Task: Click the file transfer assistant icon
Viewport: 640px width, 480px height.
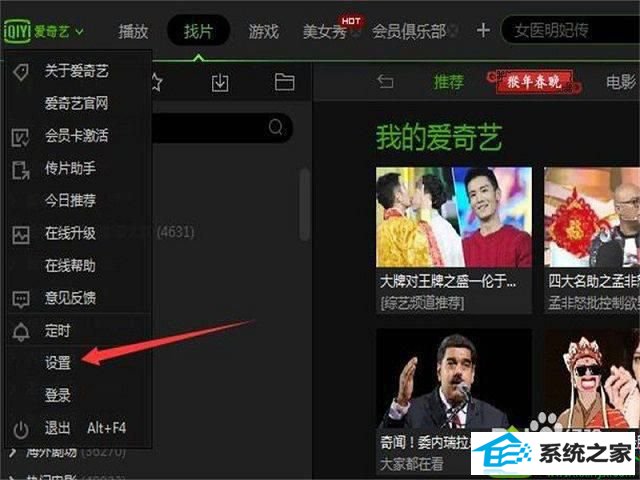Action: click(x=20, y=170)
